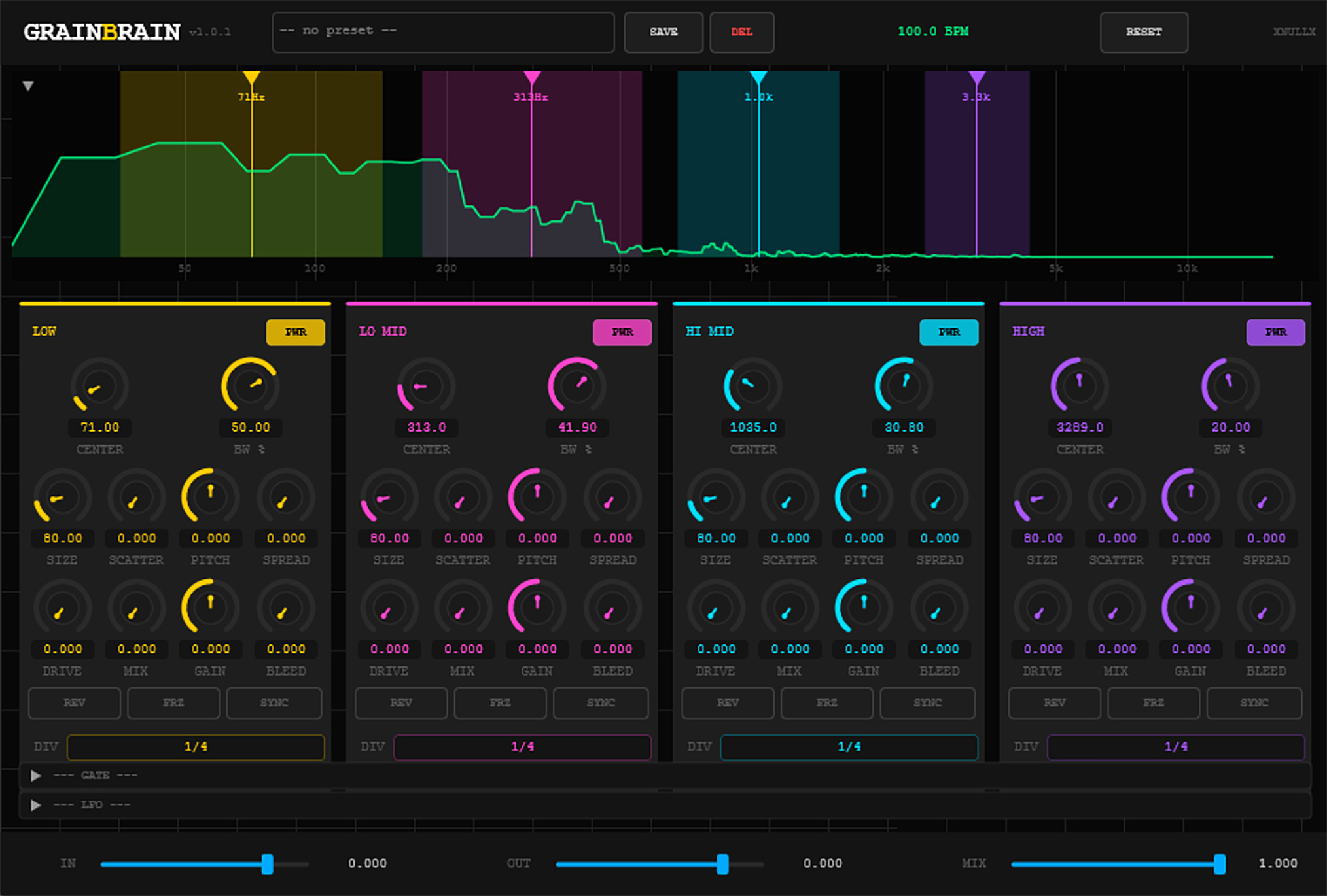Open the preset selector box

click(443, 32)
